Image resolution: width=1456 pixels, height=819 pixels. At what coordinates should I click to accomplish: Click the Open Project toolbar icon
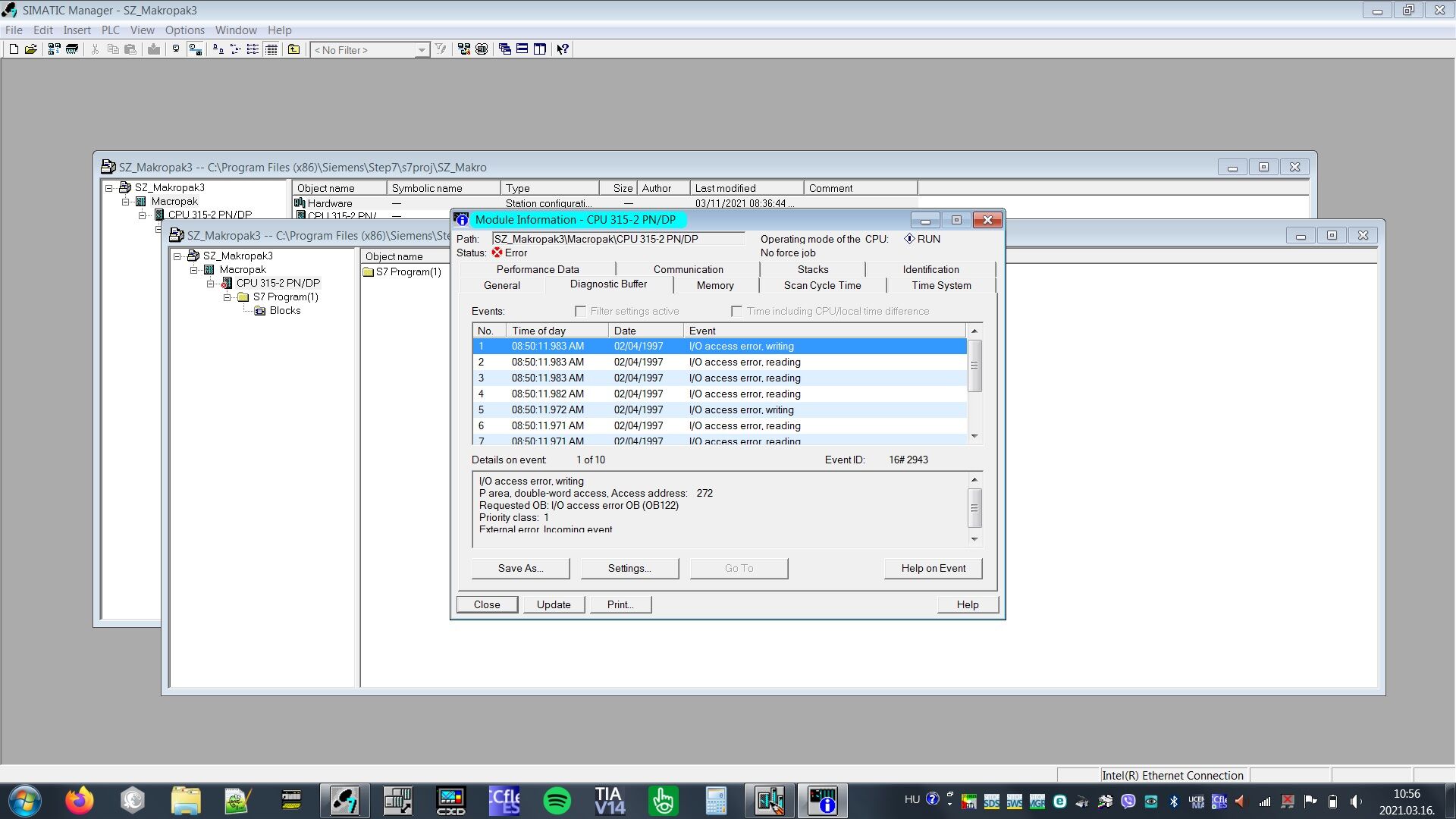click(31, 49)
